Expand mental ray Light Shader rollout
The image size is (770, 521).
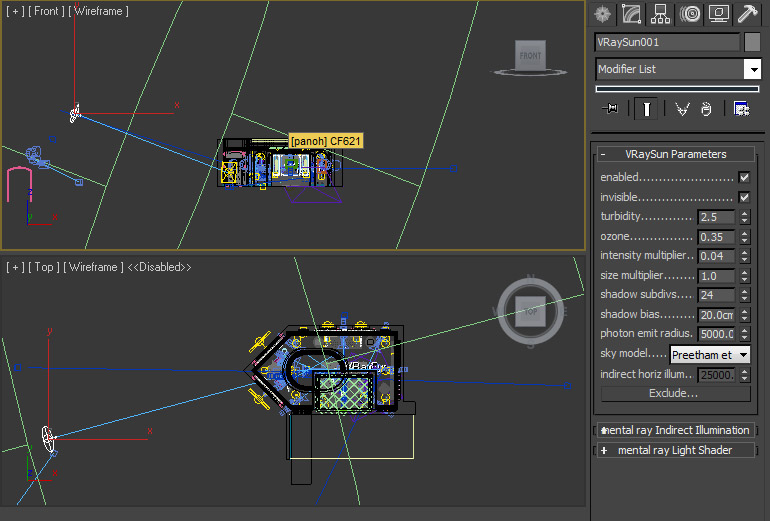tap(675, 450)
